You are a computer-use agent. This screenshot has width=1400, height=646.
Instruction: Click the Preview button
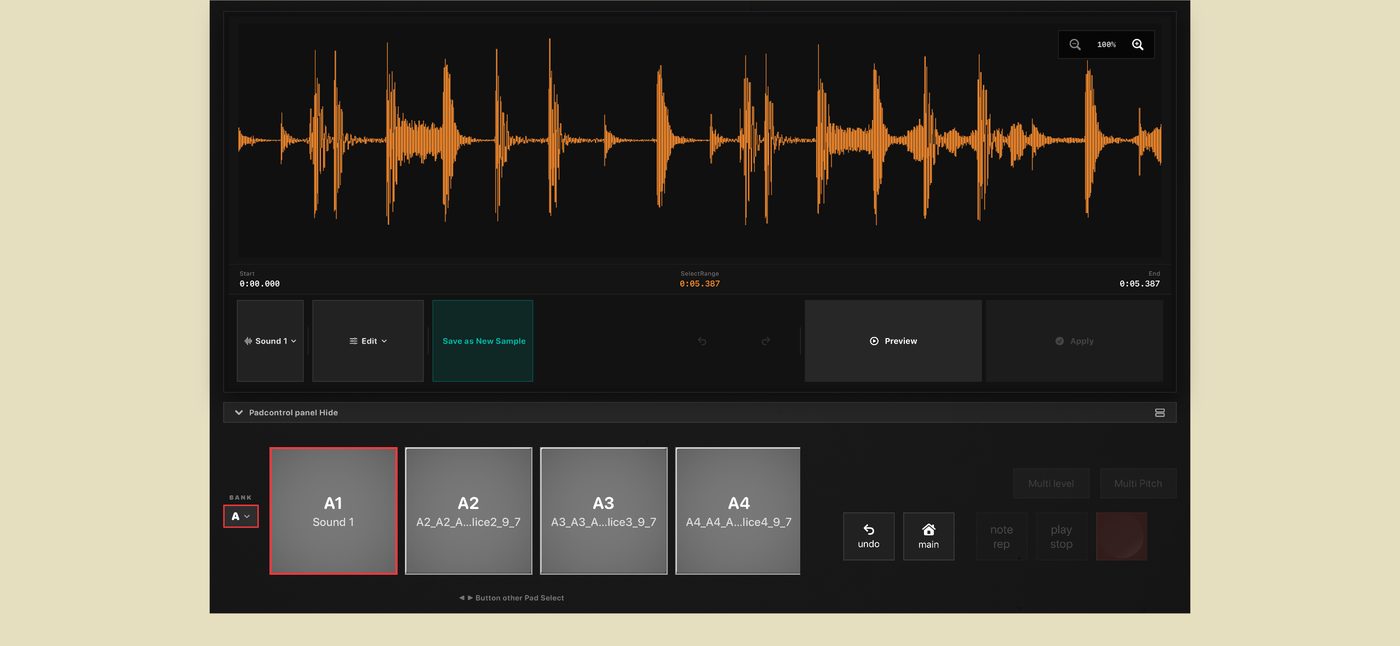893,341
